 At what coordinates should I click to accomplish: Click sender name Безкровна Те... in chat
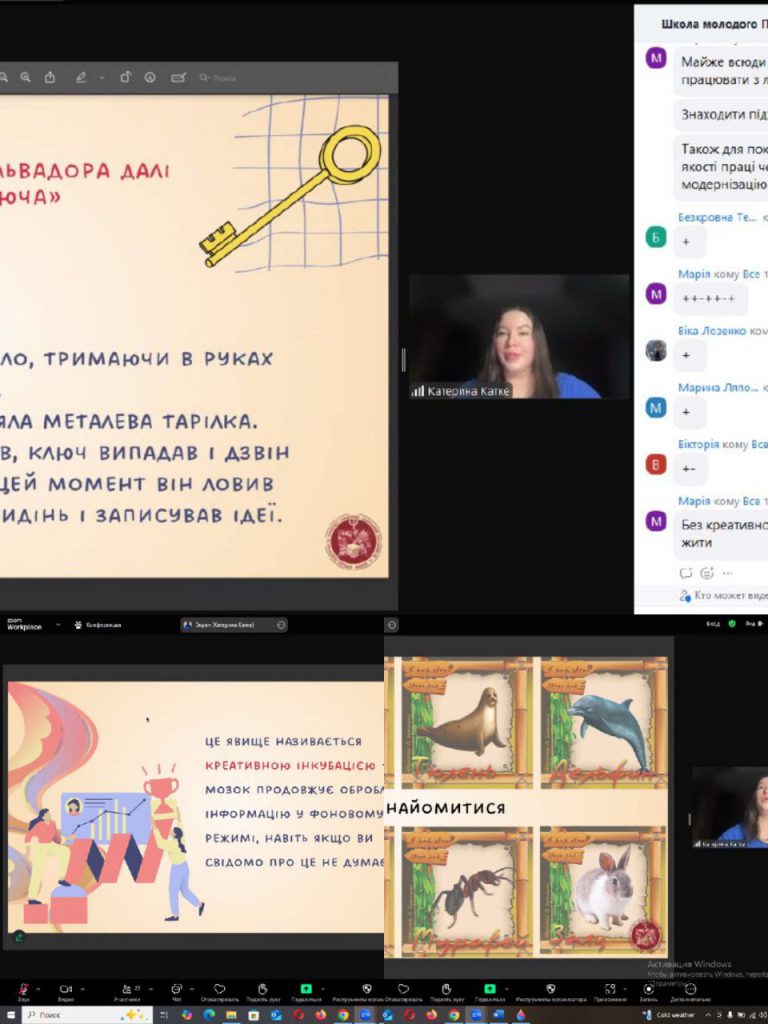coord(717,217)
